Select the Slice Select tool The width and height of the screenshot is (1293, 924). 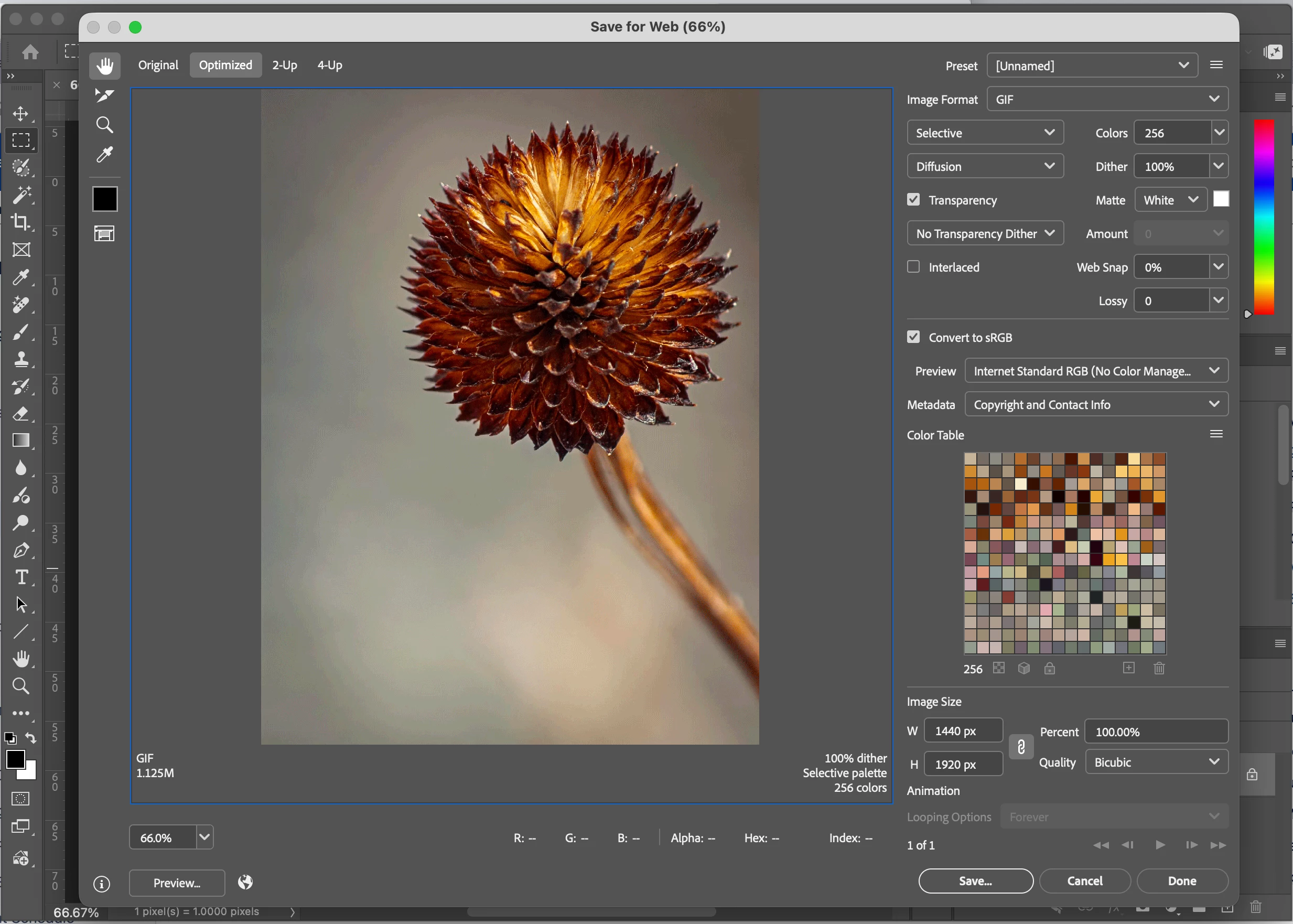coord(104,95)
